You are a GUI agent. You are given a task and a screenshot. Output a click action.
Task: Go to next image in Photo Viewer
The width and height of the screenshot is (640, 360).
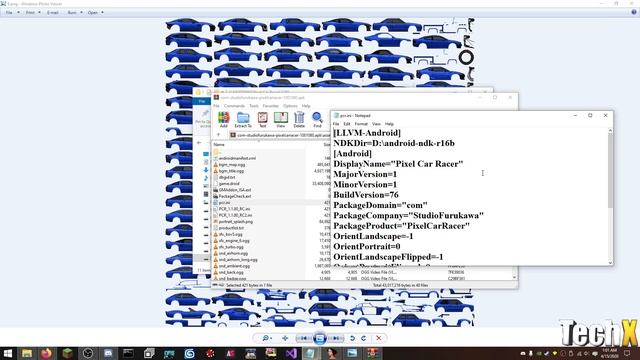(x=336, y=338)
